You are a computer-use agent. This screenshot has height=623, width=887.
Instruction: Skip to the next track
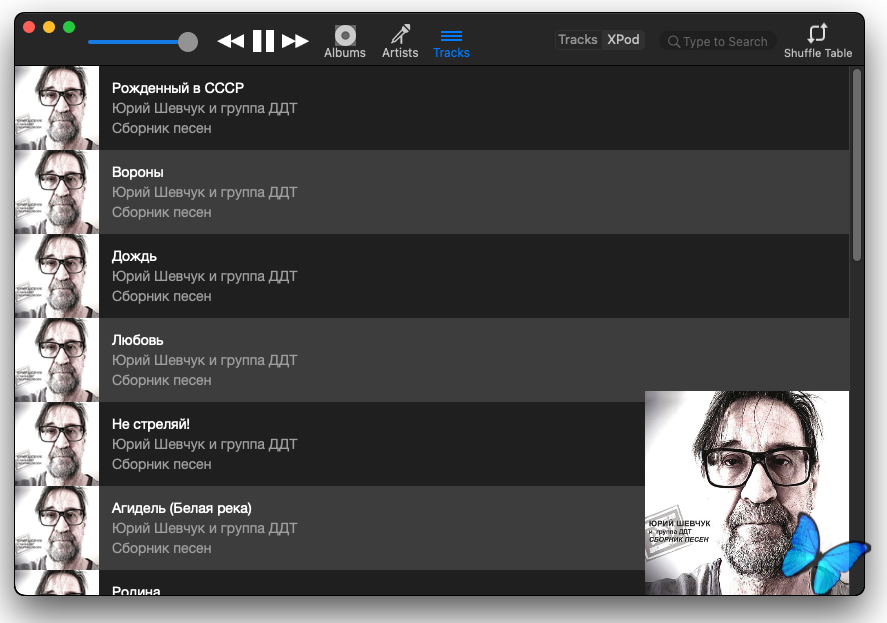point(295,41)
